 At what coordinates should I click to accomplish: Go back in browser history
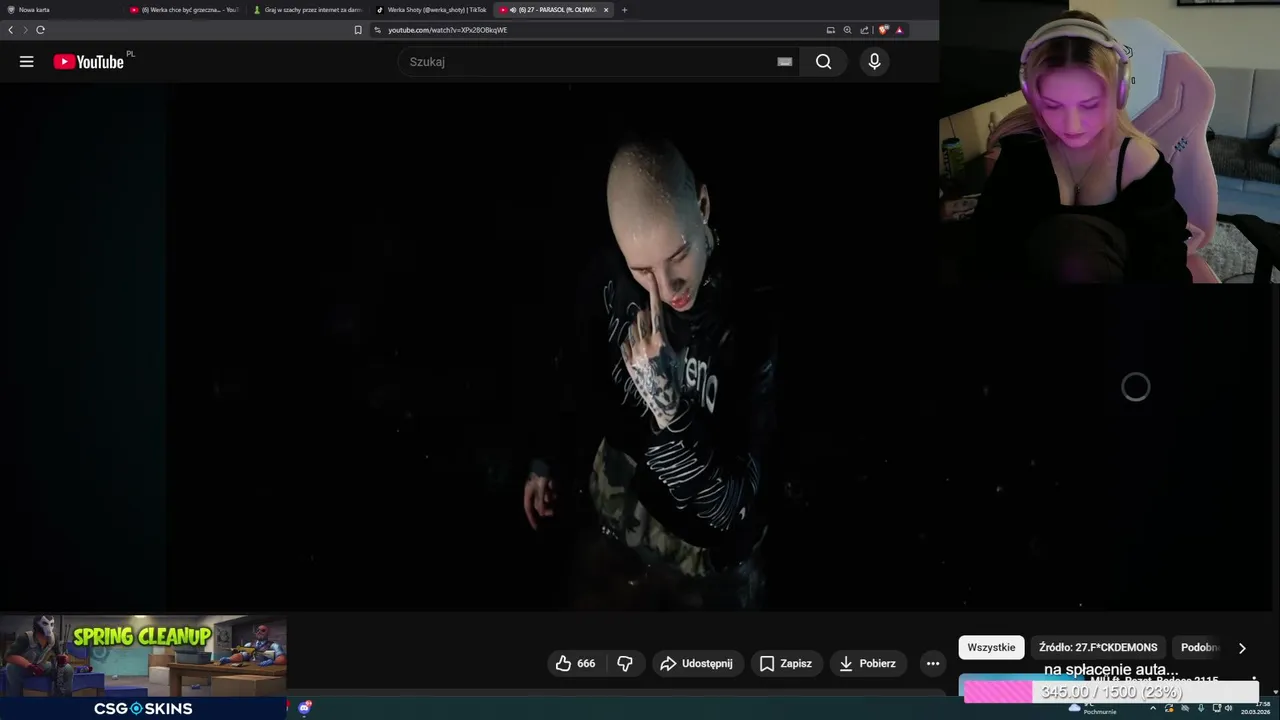point(11,30)
